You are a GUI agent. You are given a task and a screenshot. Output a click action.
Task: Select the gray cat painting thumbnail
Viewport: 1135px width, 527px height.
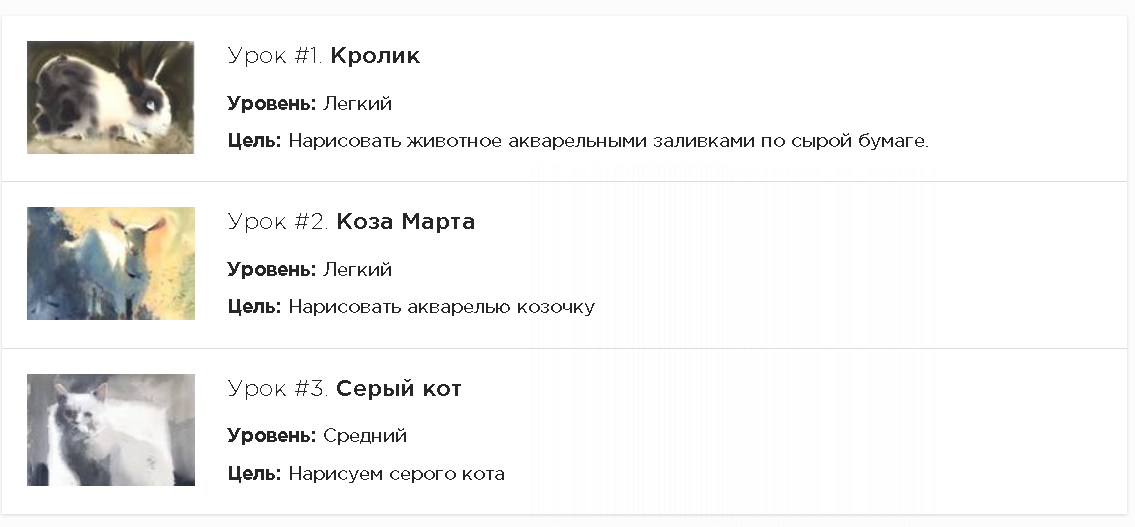(x=110, y=430)
